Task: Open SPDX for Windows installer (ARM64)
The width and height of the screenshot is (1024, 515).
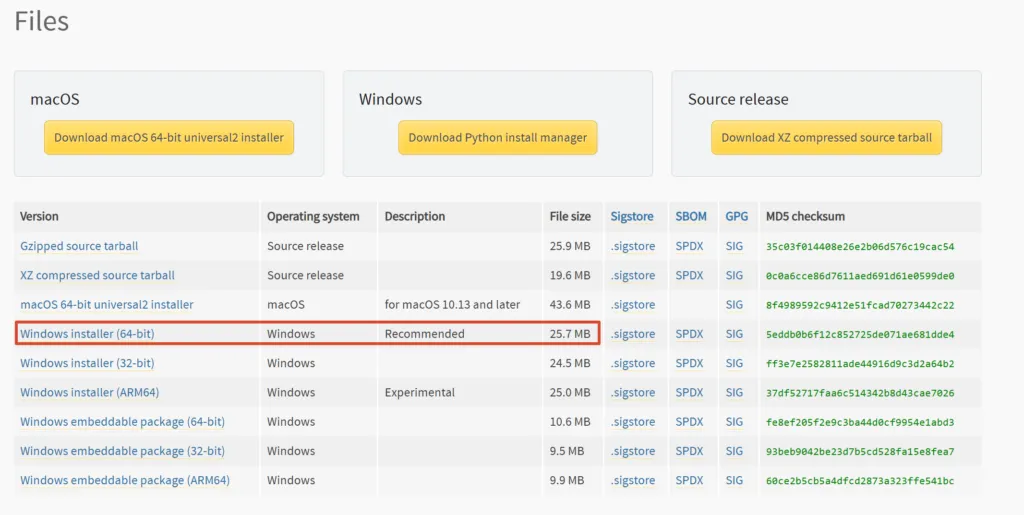Action: click(690, 392)
